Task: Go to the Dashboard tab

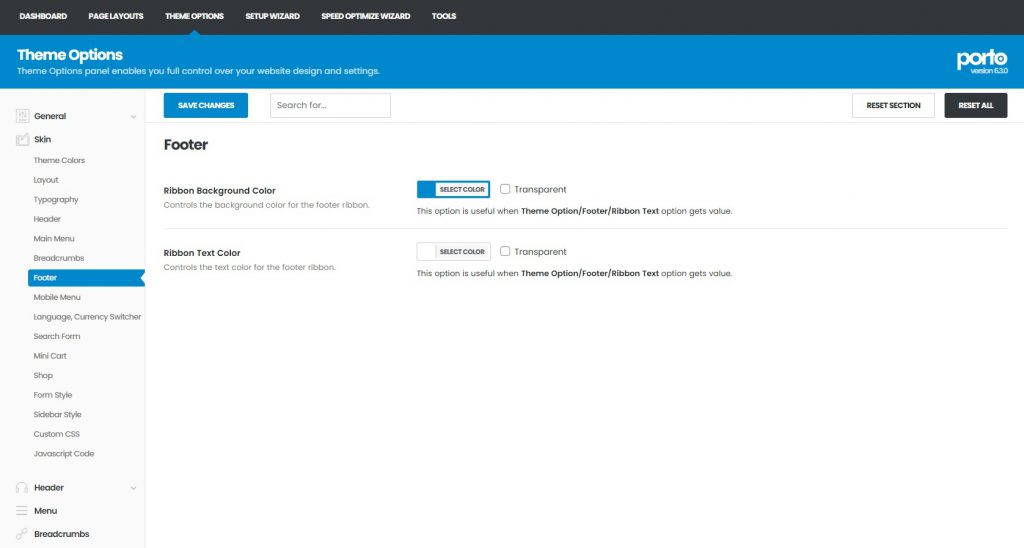Action: click(43, 16)
